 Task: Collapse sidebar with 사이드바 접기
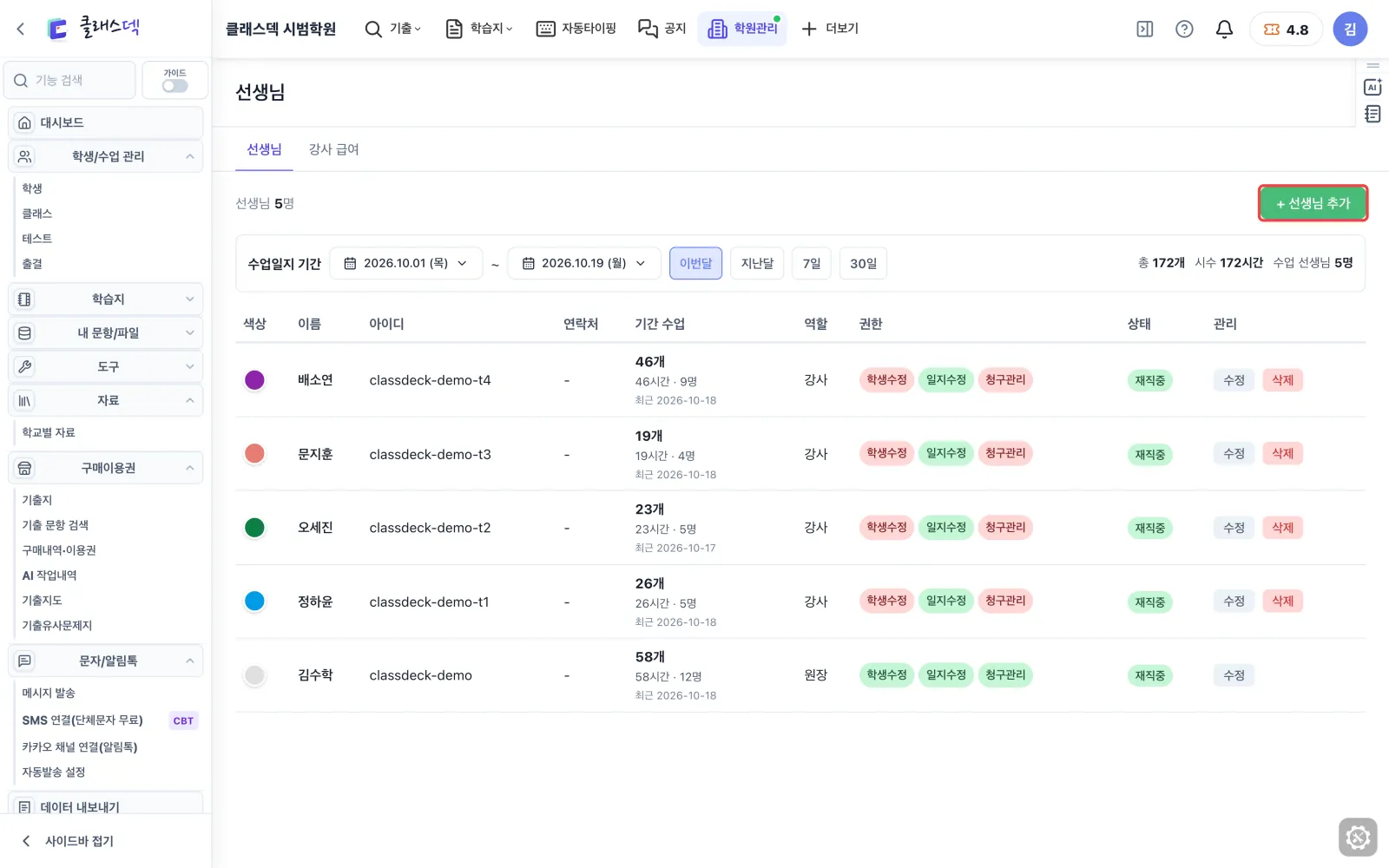(x=68, y=840)
